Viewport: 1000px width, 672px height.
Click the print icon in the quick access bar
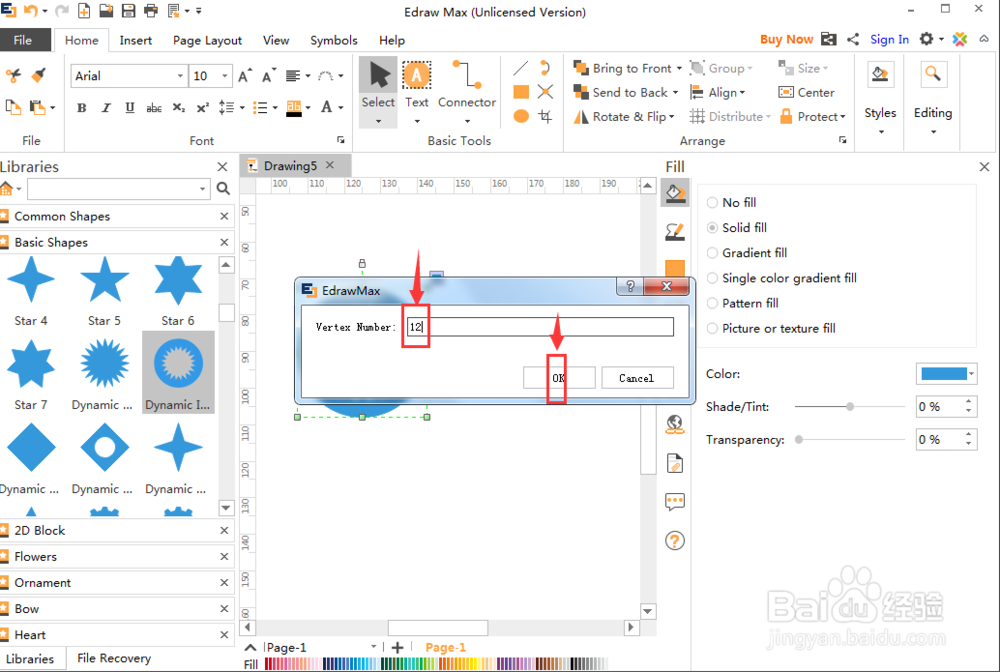pyautogui.click(x=151, y=11)
